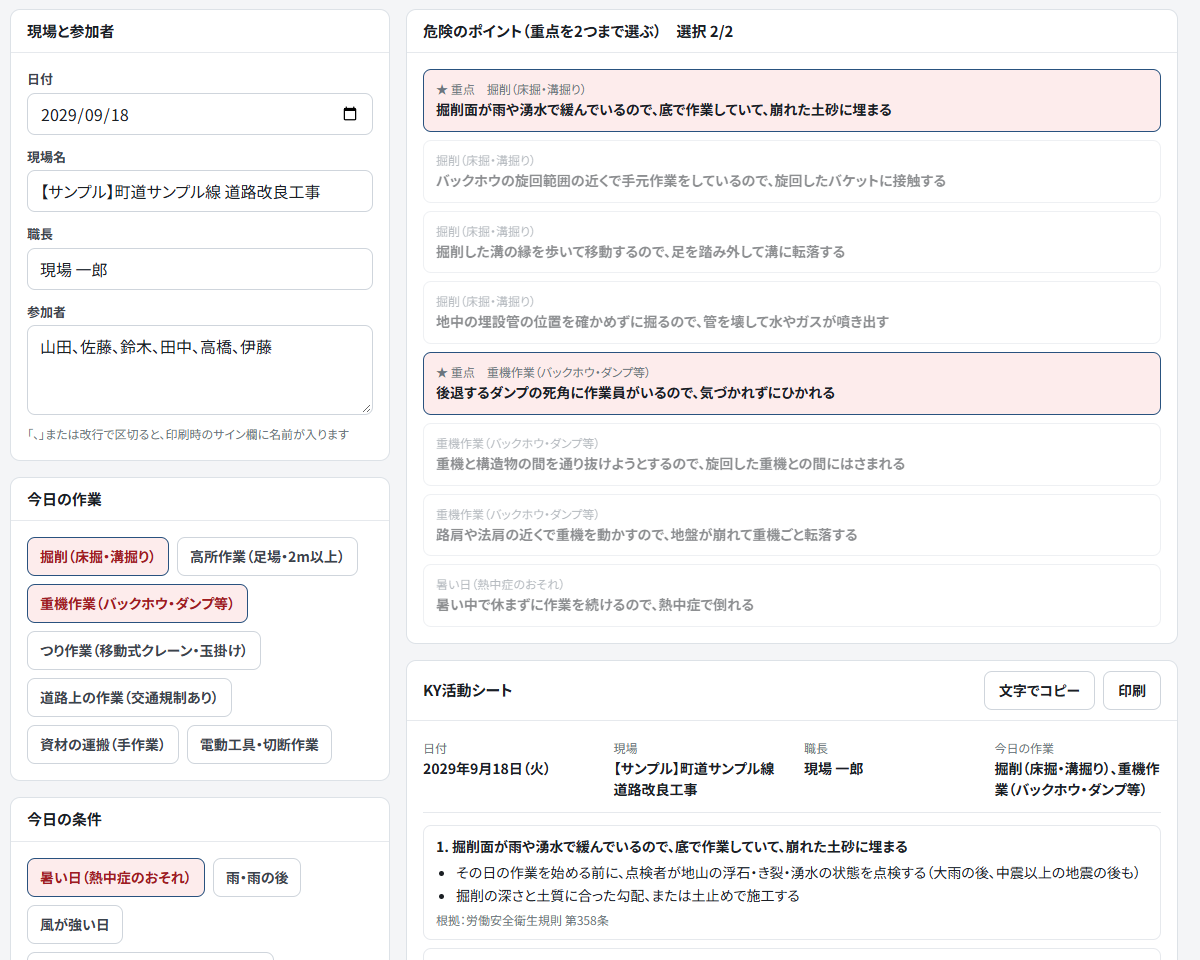Viewport: 1200px width, 960px height.
Task: Click the 参加者 participants textarea
Action: pos(200,370)
